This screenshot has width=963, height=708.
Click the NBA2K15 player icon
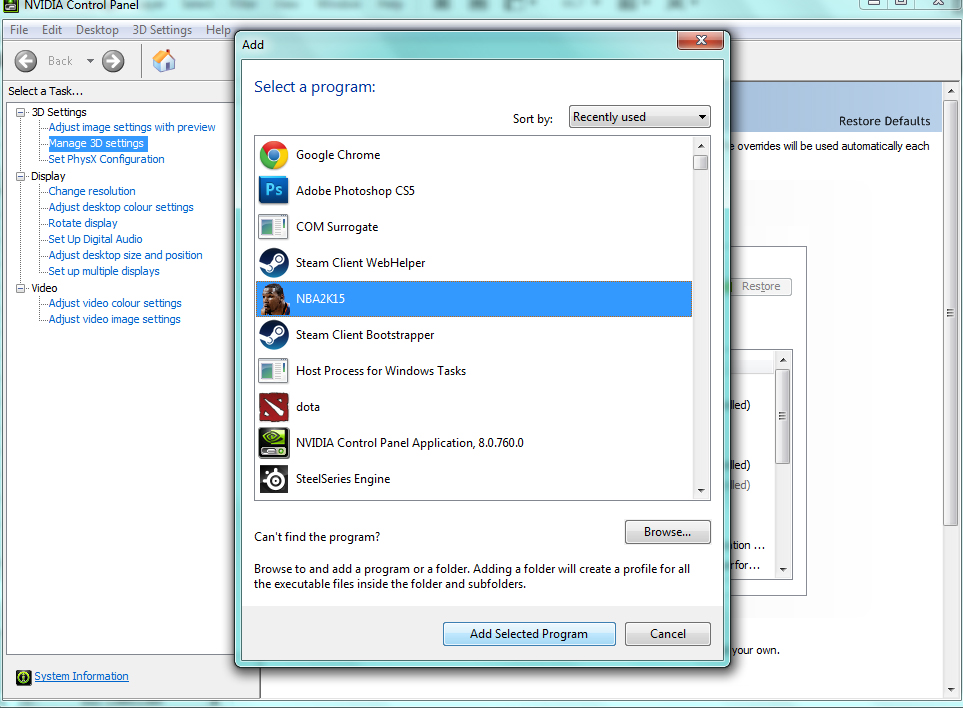coord(274,299)
